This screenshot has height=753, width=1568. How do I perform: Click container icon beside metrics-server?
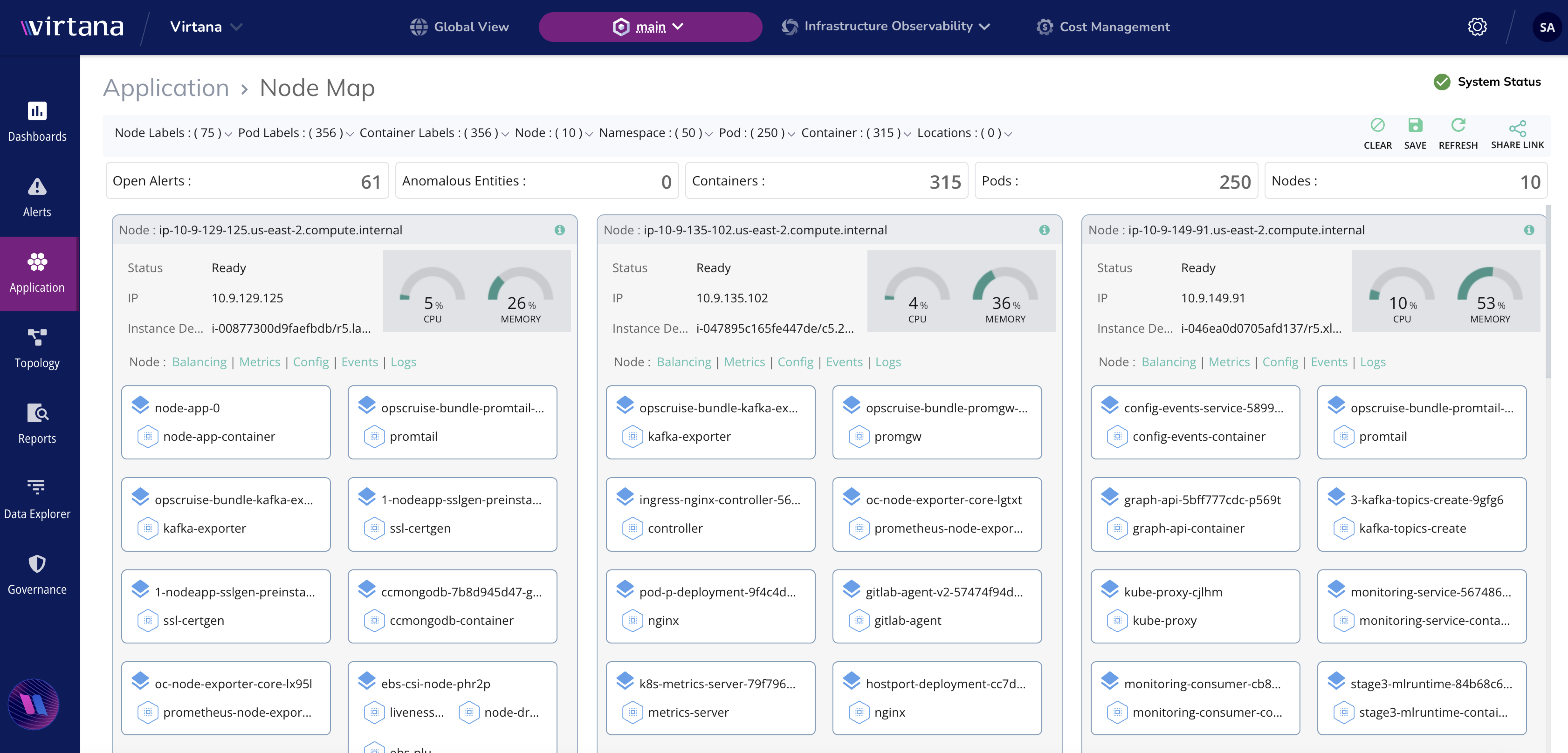633,712
